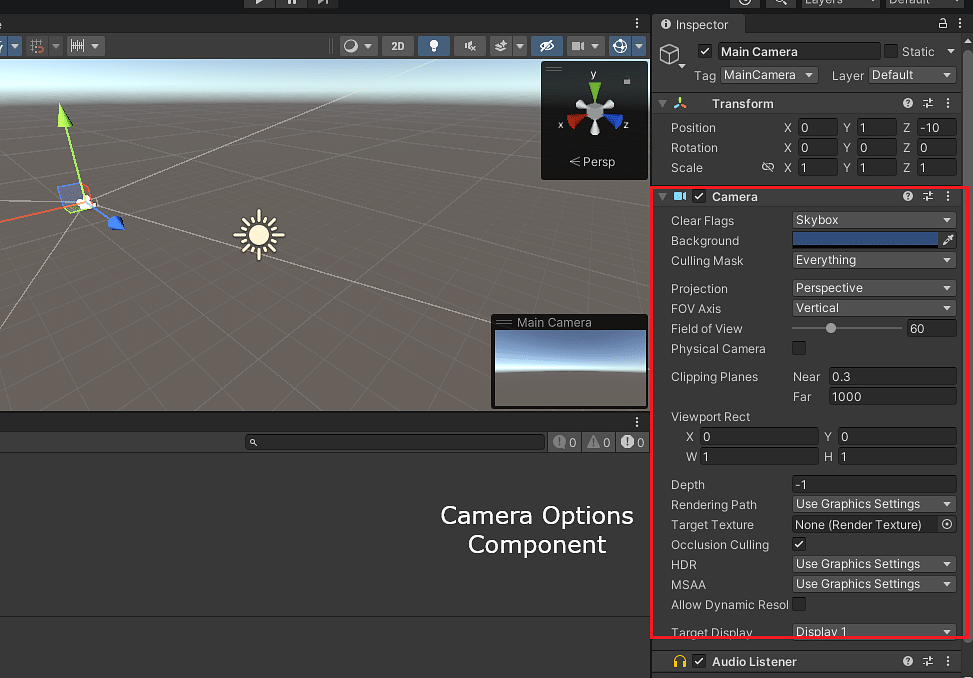
Task: Toggle the Gizmos globe icon
Action: click(x=619, y=46)
